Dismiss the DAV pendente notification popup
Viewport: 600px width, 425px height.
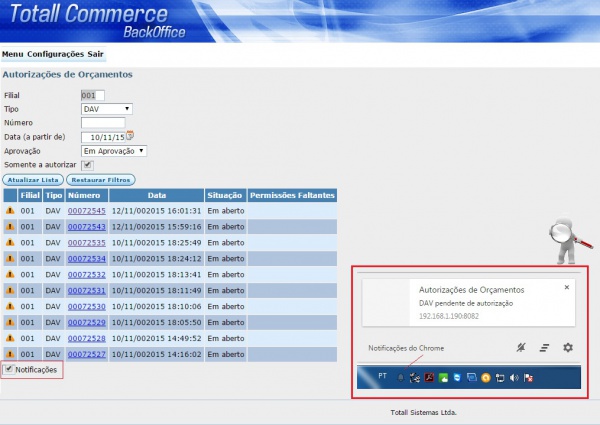pos(566,287)
